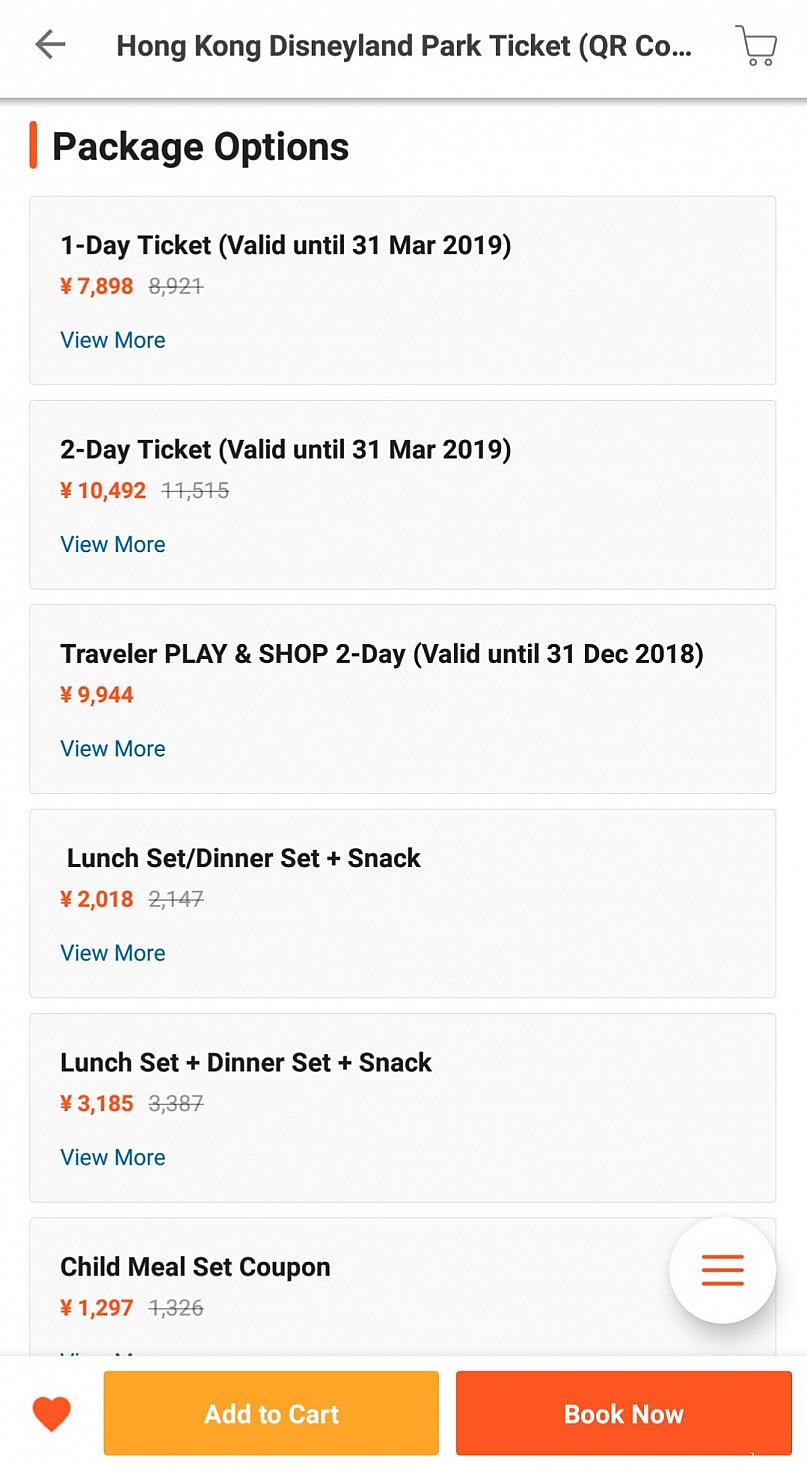Screen dimensions: 807x1470
Task: Expand View More under Lunch Set/Dinner Set + Snack
Action: [113, 953]
